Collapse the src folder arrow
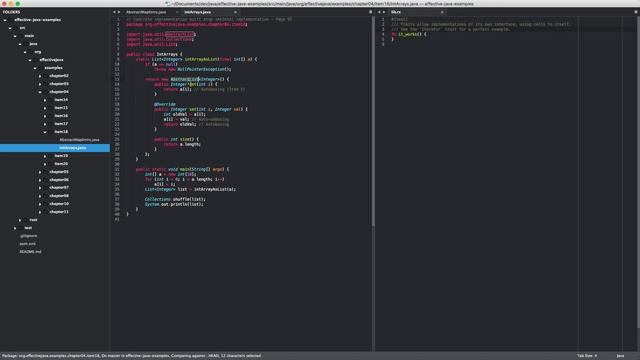Image resolution: width=640 pixels, height=360 pixels. pyautogui.click(x=10, y=28)
